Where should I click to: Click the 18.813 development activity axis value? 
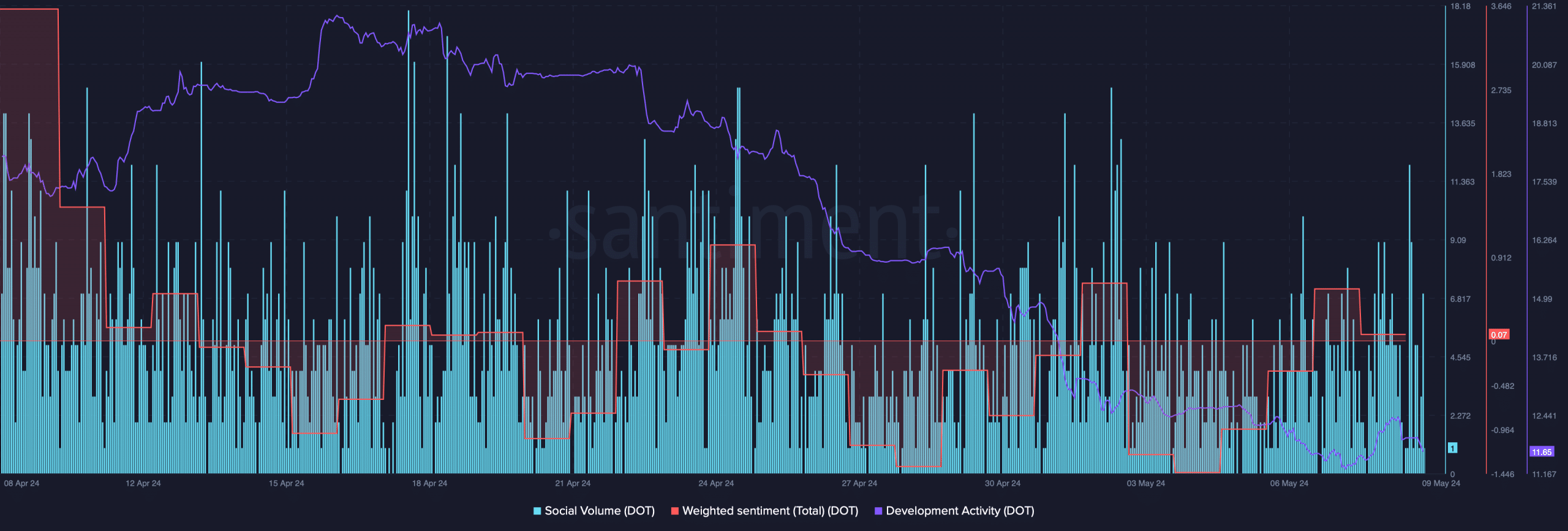point(1544,123)
